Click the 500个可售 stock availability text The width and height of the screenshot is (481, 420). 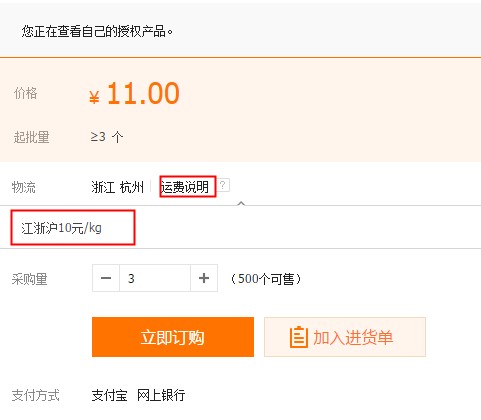[x=266, y=279]
